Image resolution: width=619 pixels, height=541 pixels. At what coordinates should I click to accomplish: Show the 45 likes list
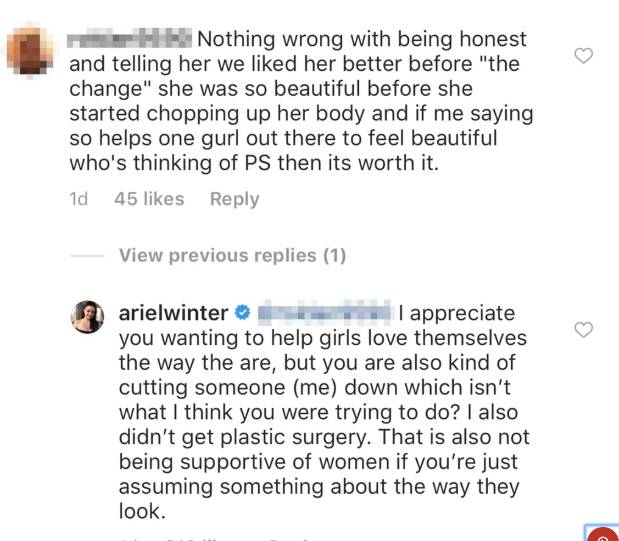click(149, 199)
